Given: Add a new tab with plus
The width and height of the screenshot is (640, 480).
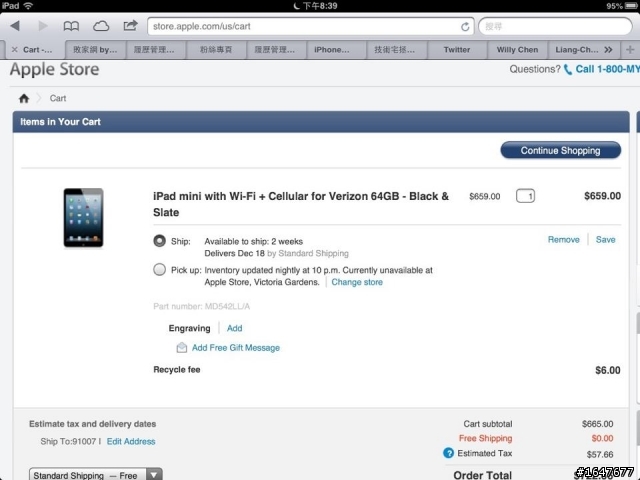Looking at the screenshot, I should point(630,50).
